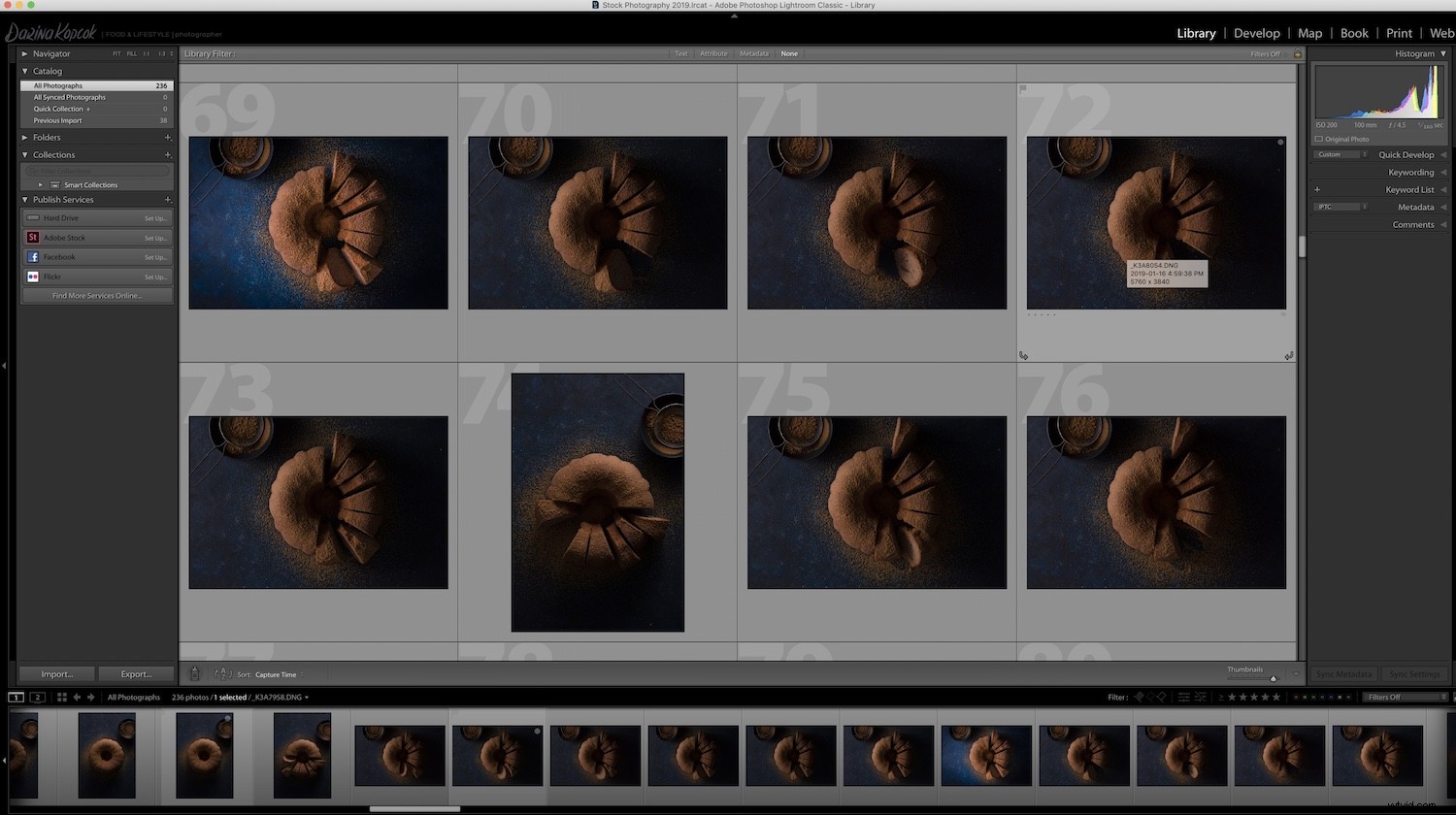Select the Metadata tab in Library Filter
The height and width of the screenshot is (815, 1456).
753,53
